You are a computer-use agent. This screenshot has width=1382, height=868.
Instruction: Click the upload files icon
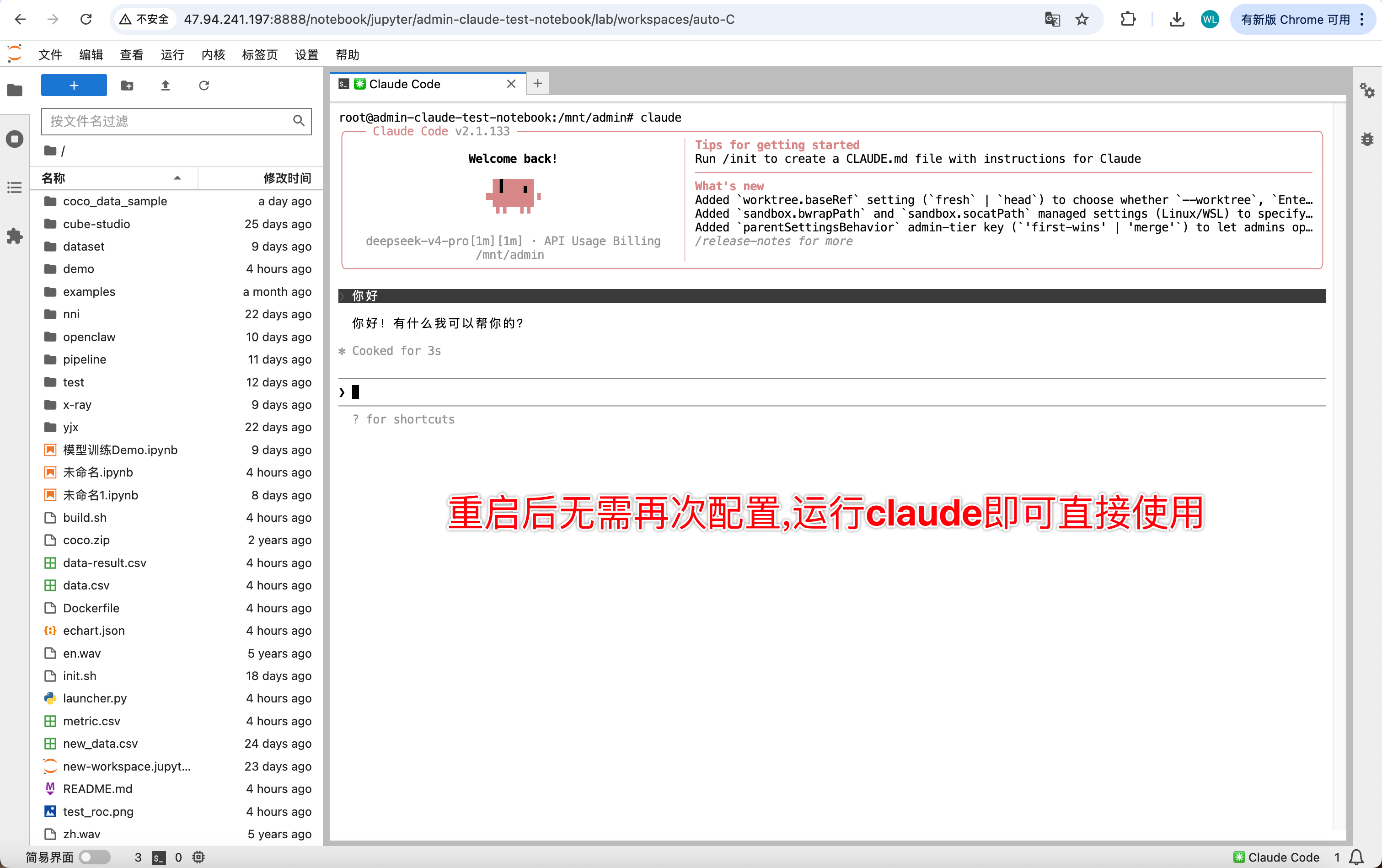tap(165, 86)
